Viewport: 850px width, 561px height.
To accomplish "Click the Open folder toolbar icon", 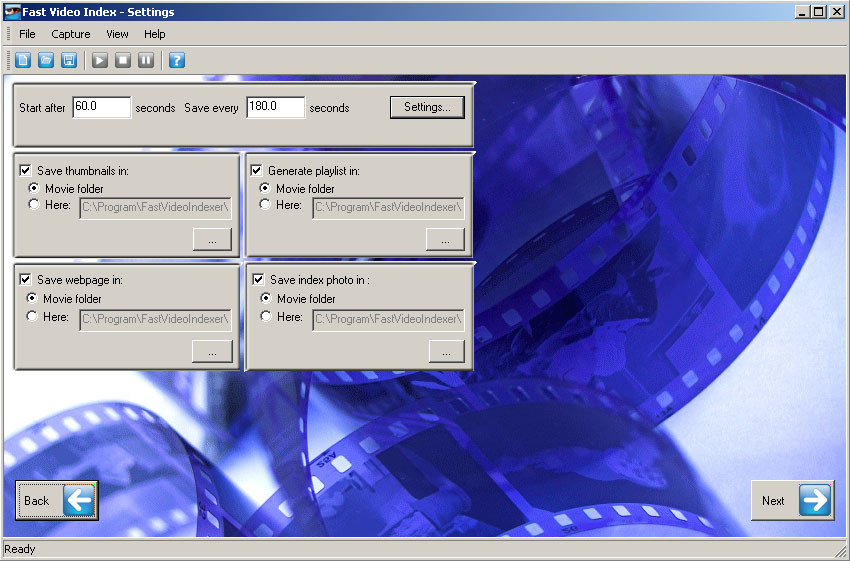I will (x=46, y=60).
